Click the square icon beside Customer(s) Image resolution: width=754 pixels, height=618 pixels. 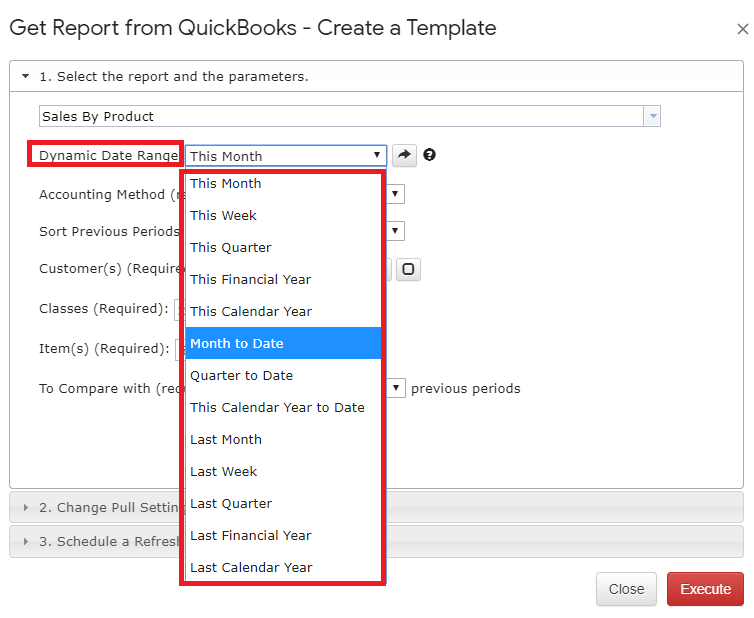click(408, 269)
